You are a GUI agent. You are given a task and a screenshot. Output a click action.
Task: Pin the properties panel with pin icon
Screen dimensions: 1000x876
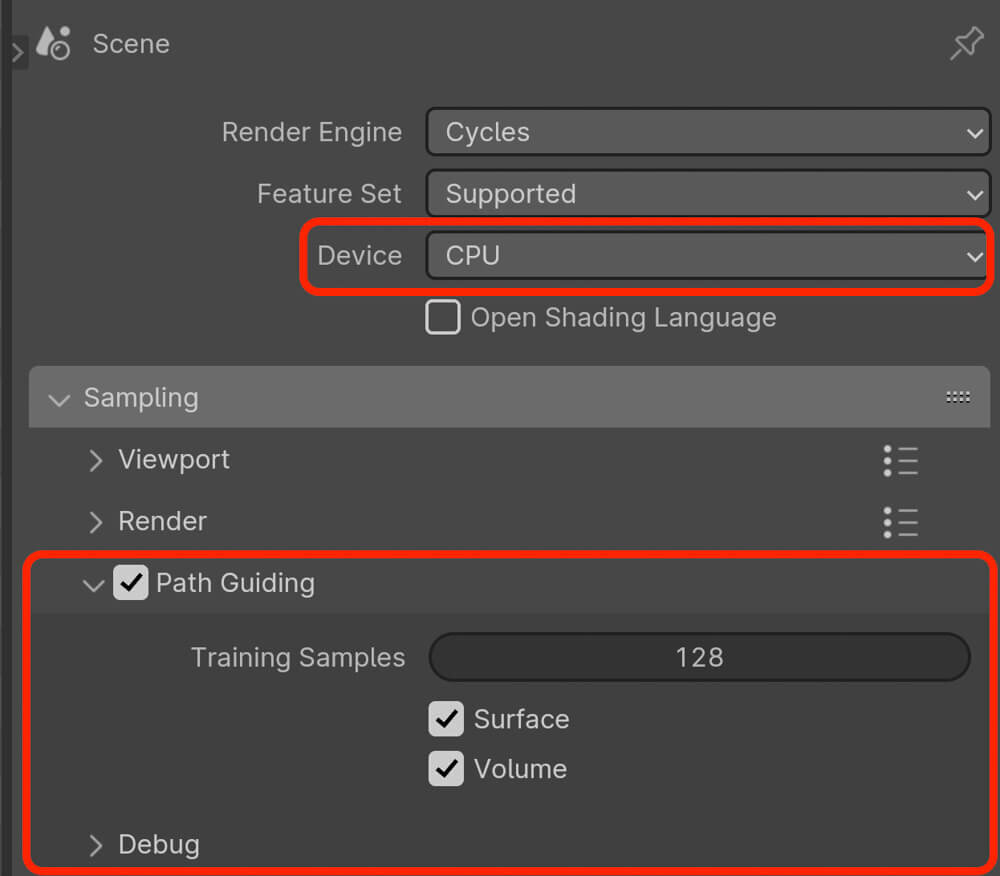[x=967, y=43]
